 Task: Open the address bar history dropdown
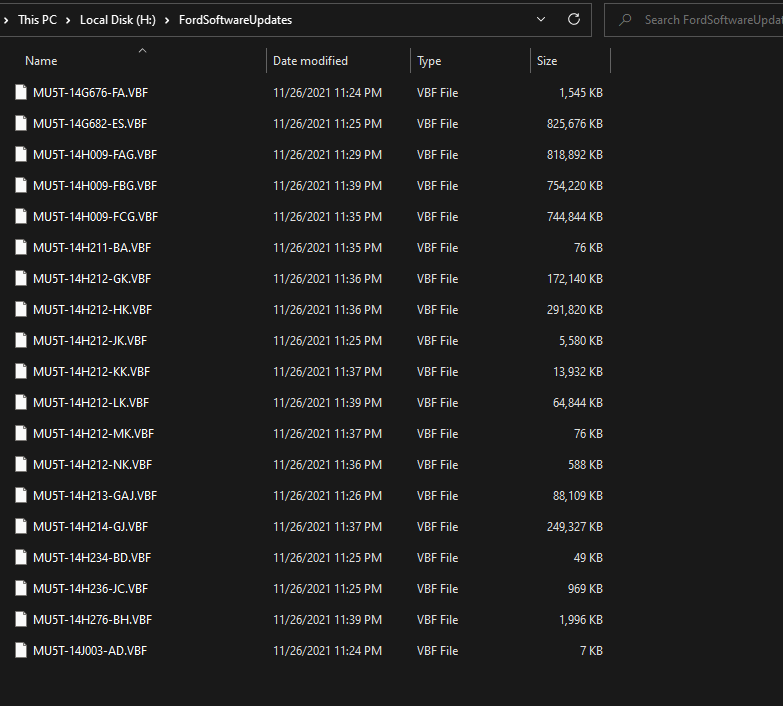[541, 19]
